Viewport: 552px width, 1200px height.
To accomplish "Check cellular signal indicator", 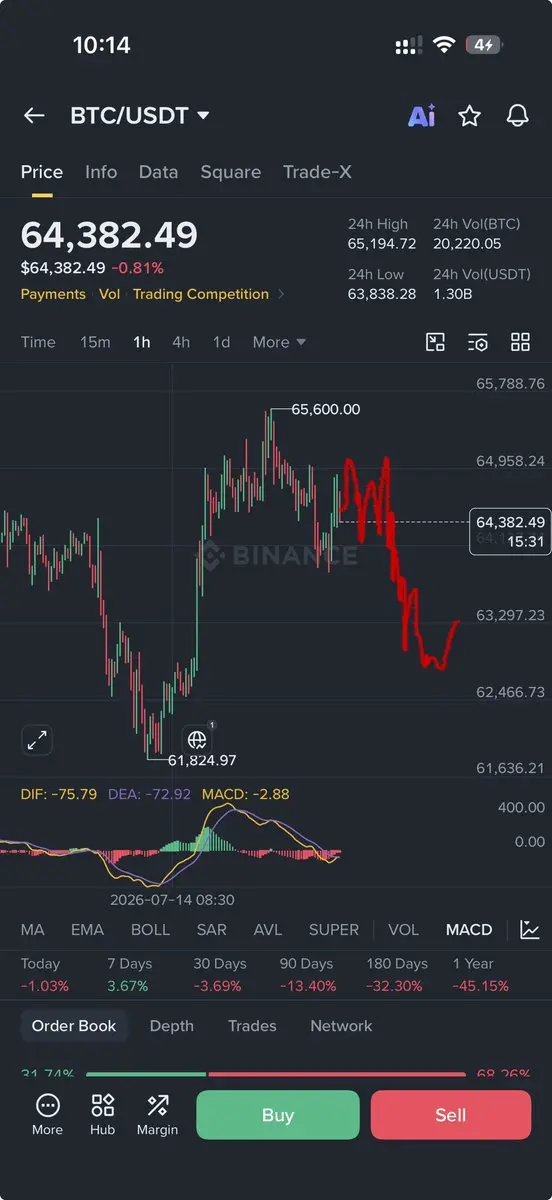I will (409, 46).
